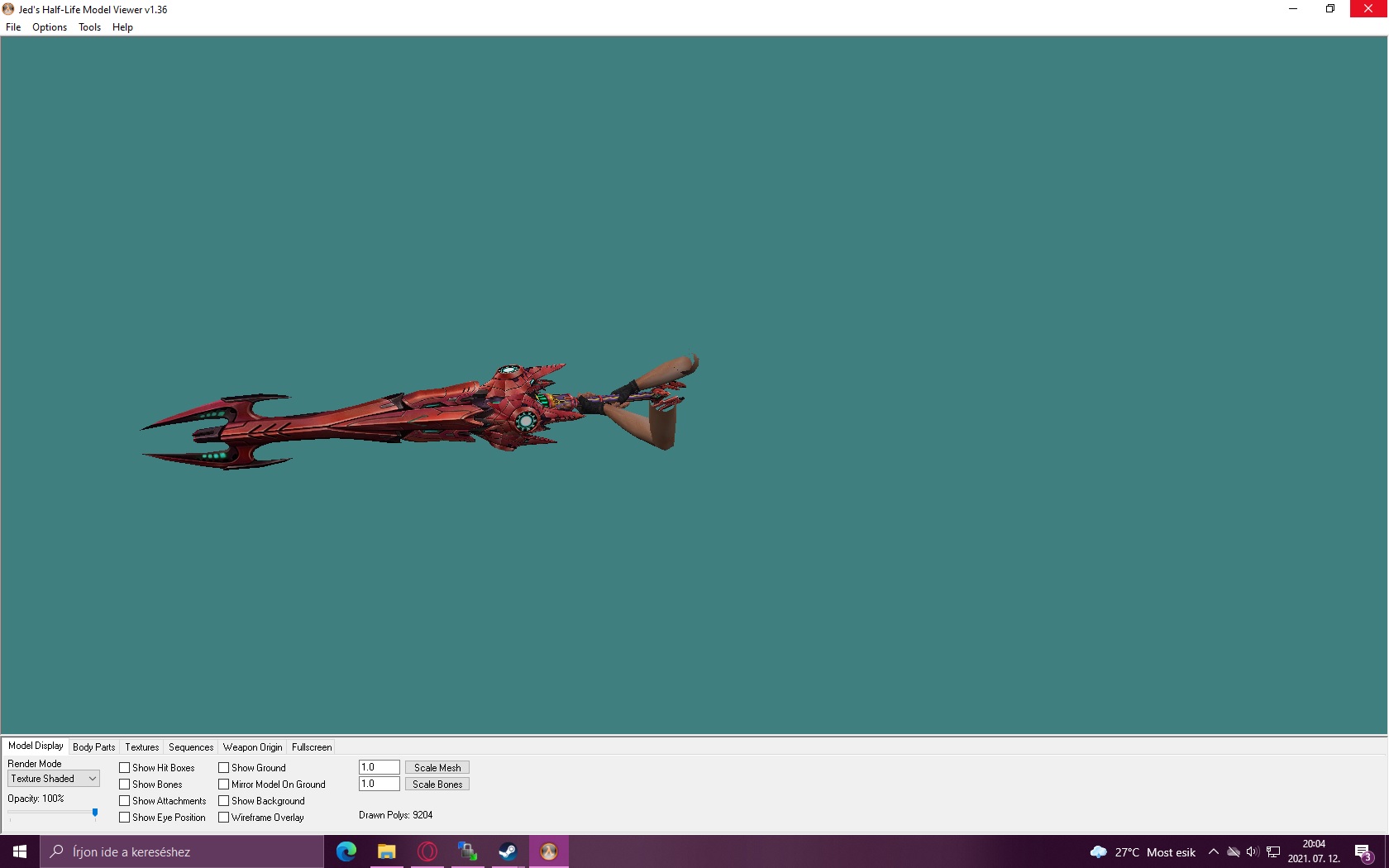Open Opera browser from the taskbar
Viewport: 1389px width, 868px height.
427,851
